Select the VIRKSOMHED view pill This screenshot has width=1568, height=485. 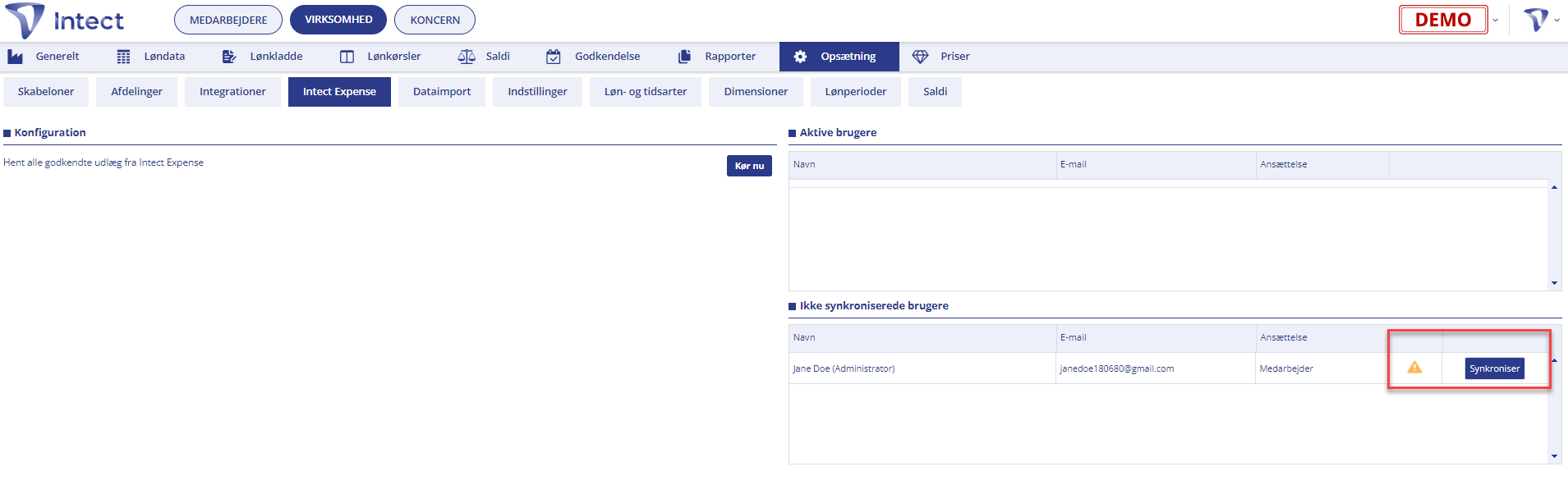pyautogui.click(x=338, y=20)
